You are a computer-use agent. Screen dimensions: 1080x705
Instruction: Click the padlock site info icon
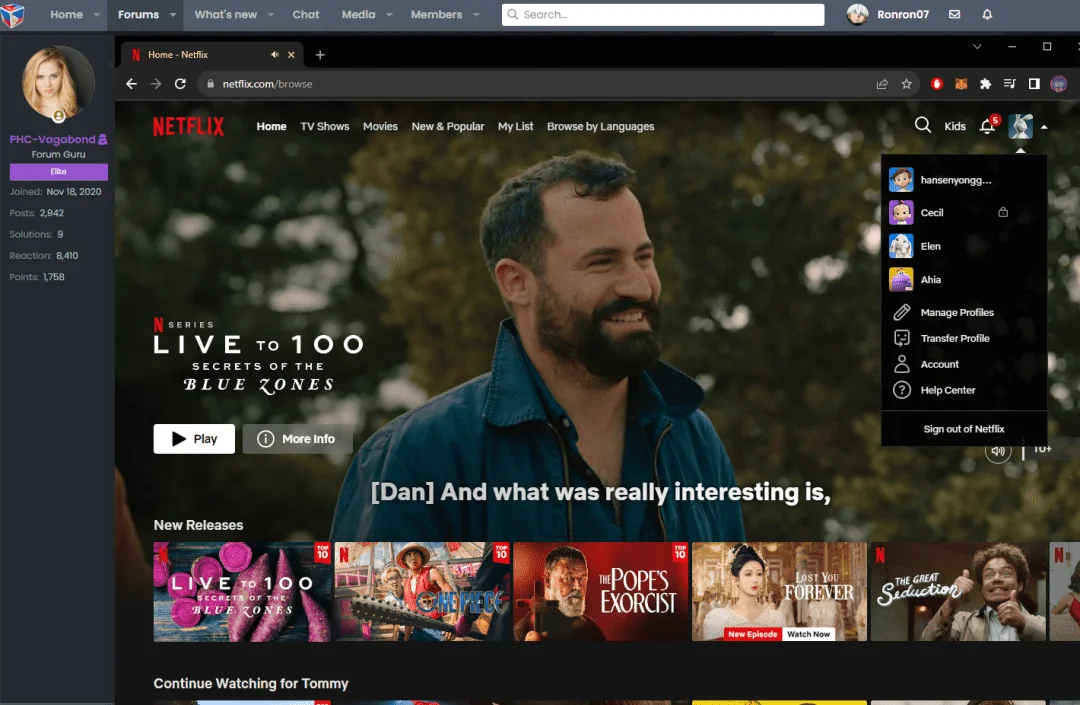211,84
